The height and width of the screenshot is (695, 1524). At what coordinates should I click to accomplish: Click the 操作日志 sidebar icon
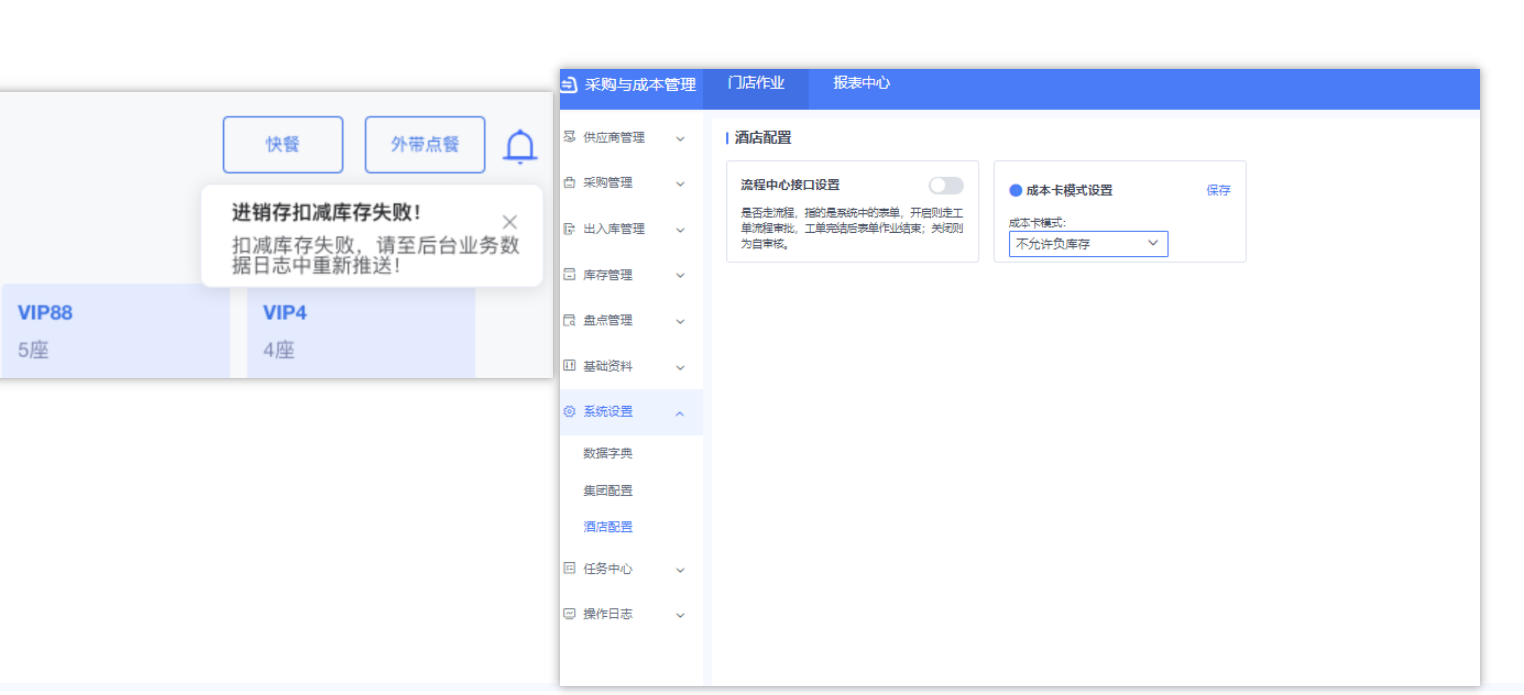click(x=570, y=614)
